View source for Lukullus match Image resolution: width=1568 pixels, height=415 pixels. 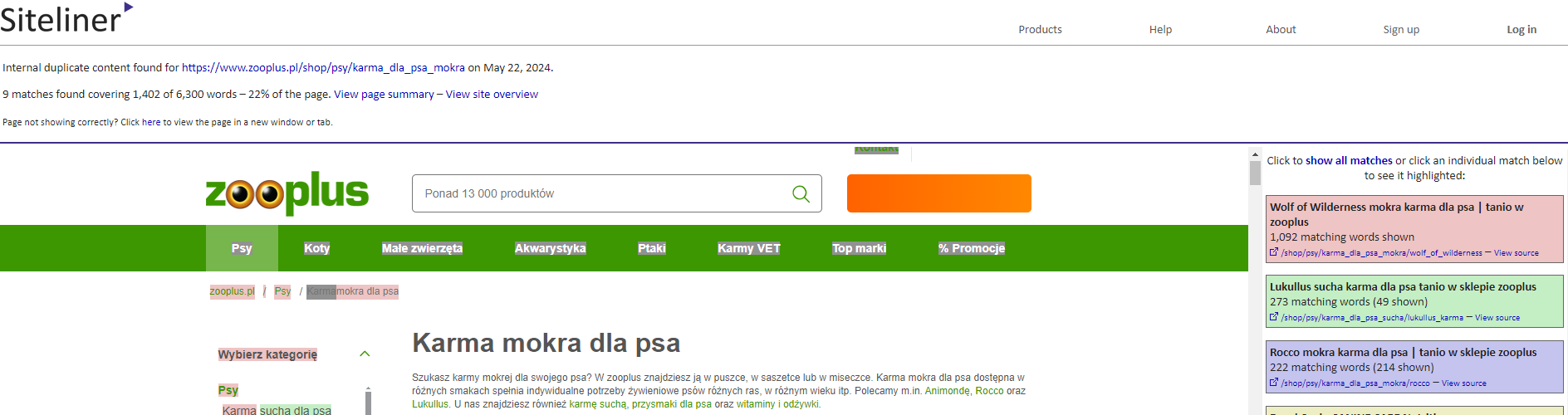tap(1497, 318)
